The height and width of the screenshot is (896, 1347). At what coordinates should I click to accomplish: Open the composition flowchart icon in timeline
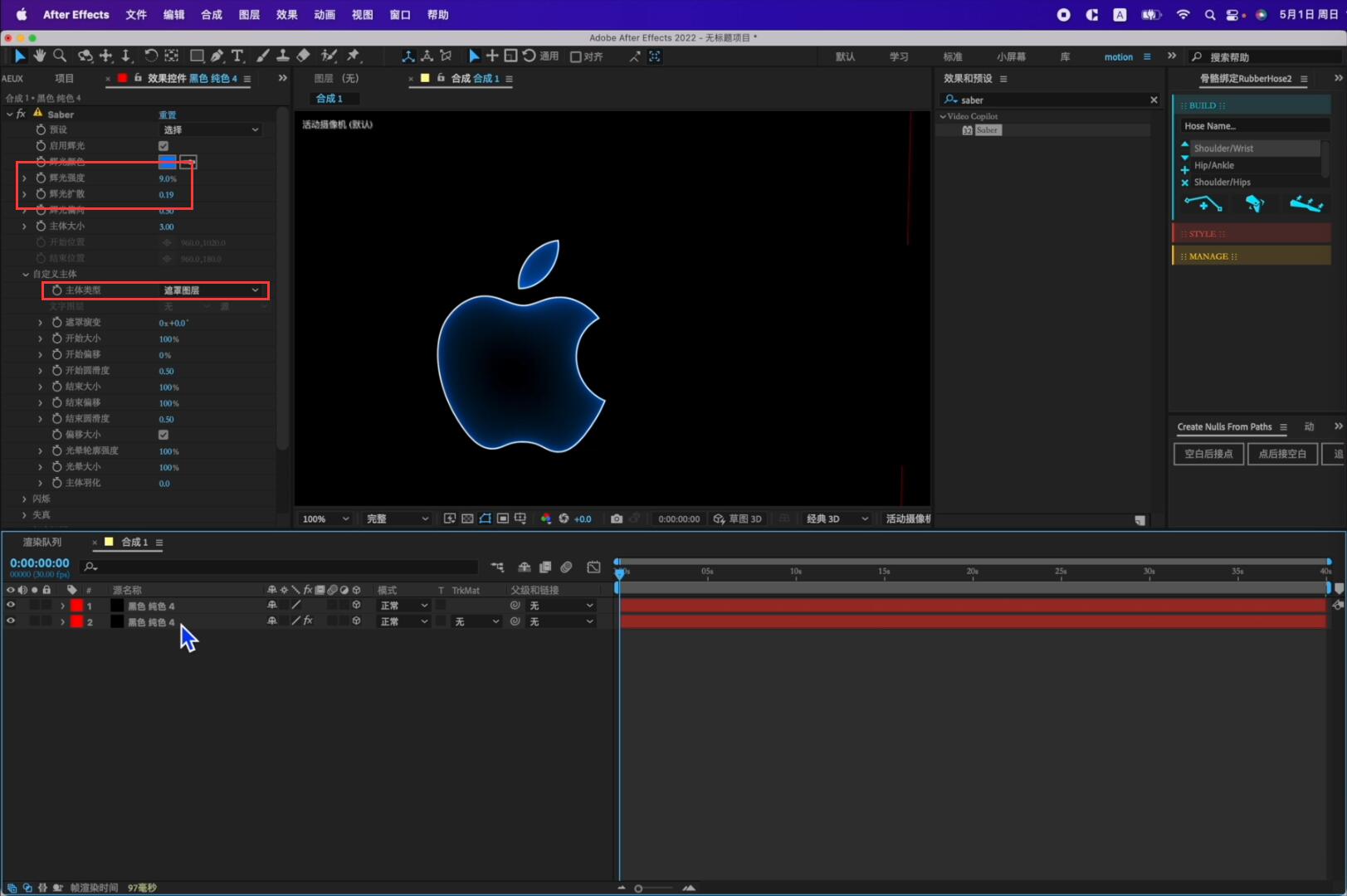497,567
